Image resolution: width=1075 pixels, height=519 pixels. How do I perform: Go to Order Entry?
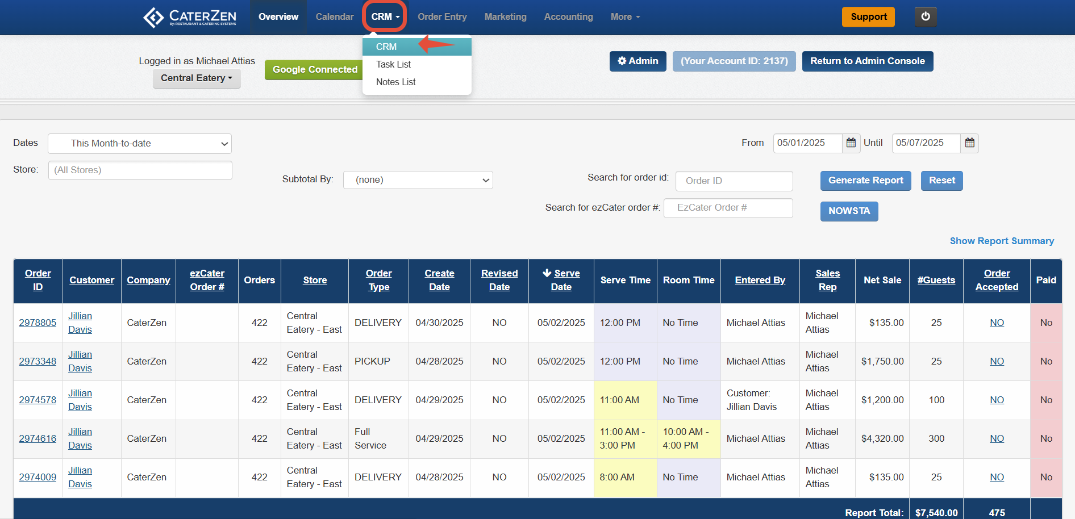pyautogui.click(x=442, y=16)
